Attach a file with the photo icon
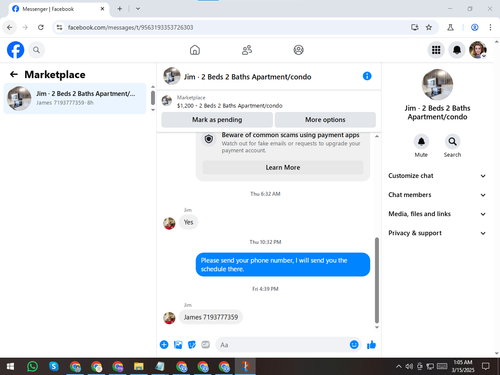The image size is (500, 375). [178, 345]
